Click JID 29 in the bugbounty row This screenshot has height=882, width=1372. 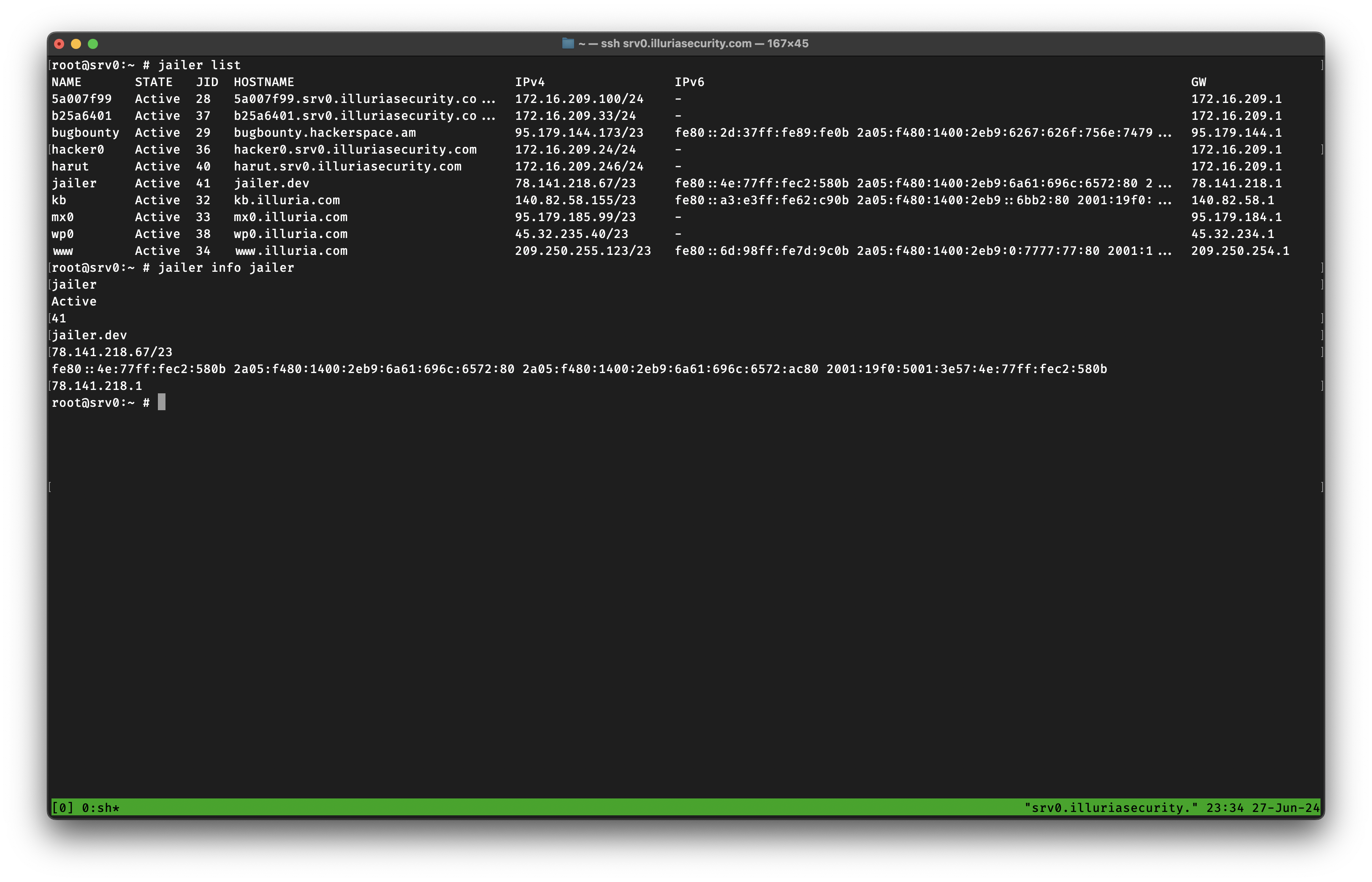(203, 133)
